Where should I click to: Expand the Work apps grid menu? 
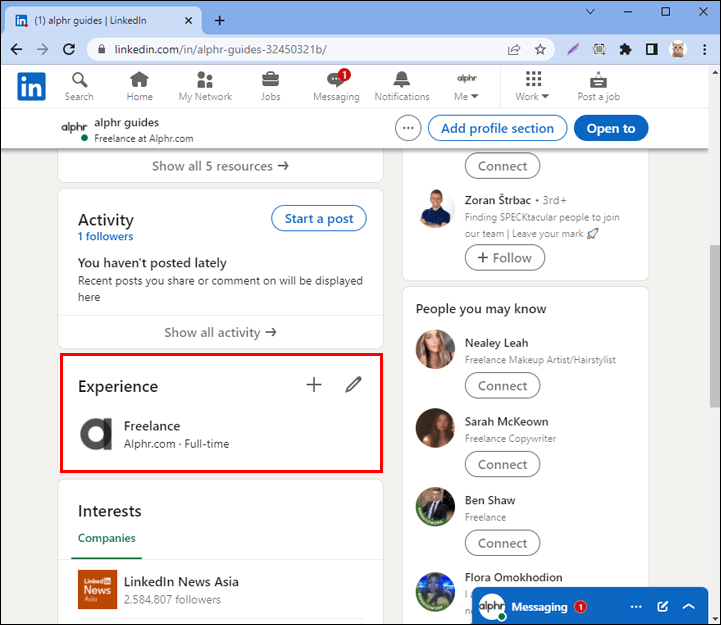click(x=532, y=86)
